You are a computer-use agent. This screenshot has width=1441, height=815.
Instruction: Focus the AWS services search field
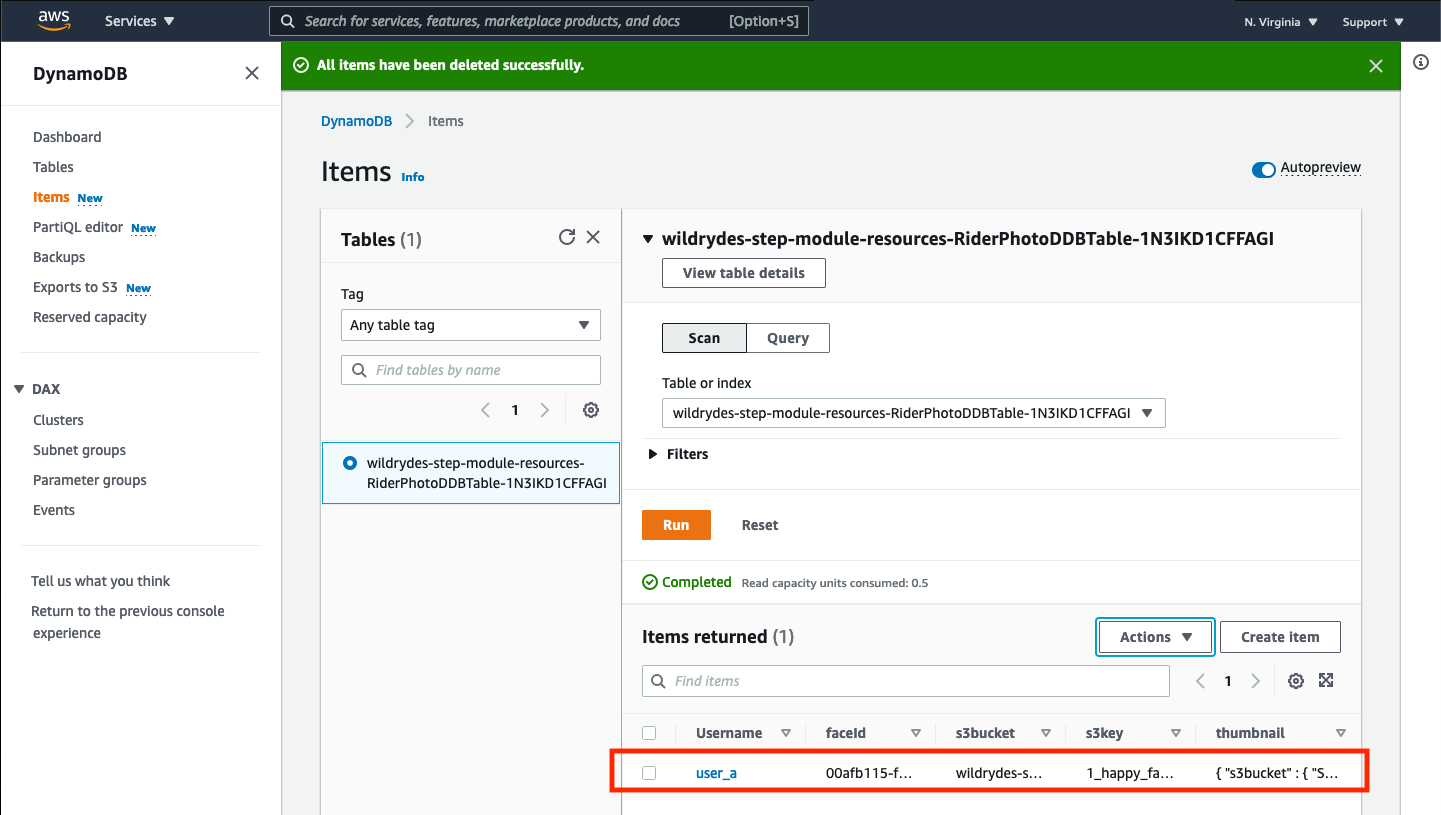539,21
